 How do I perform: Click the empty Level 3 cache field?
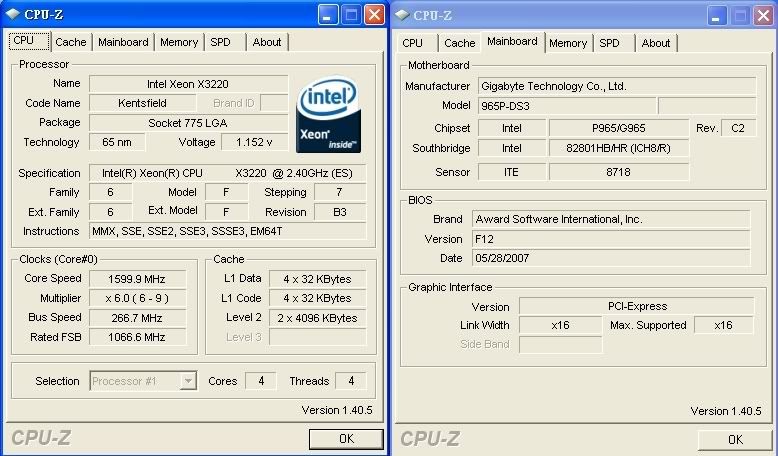click(x=318, y=337)
